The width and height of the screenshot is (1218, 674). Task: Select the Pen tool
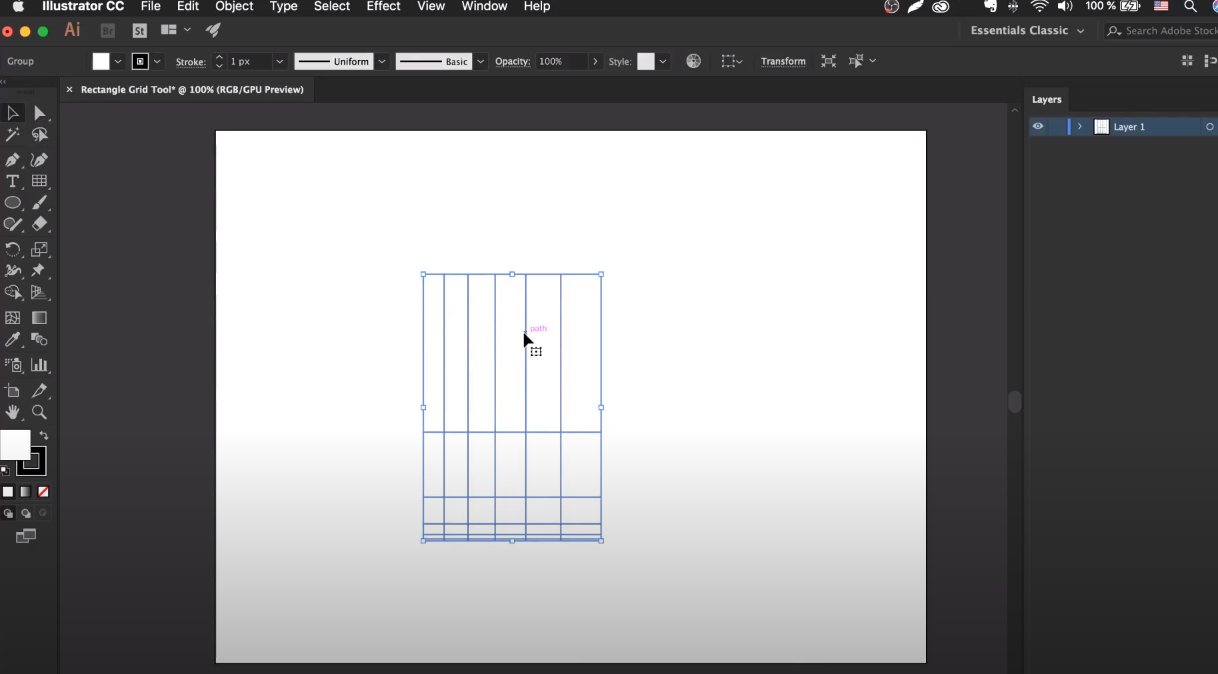(12, 160)
